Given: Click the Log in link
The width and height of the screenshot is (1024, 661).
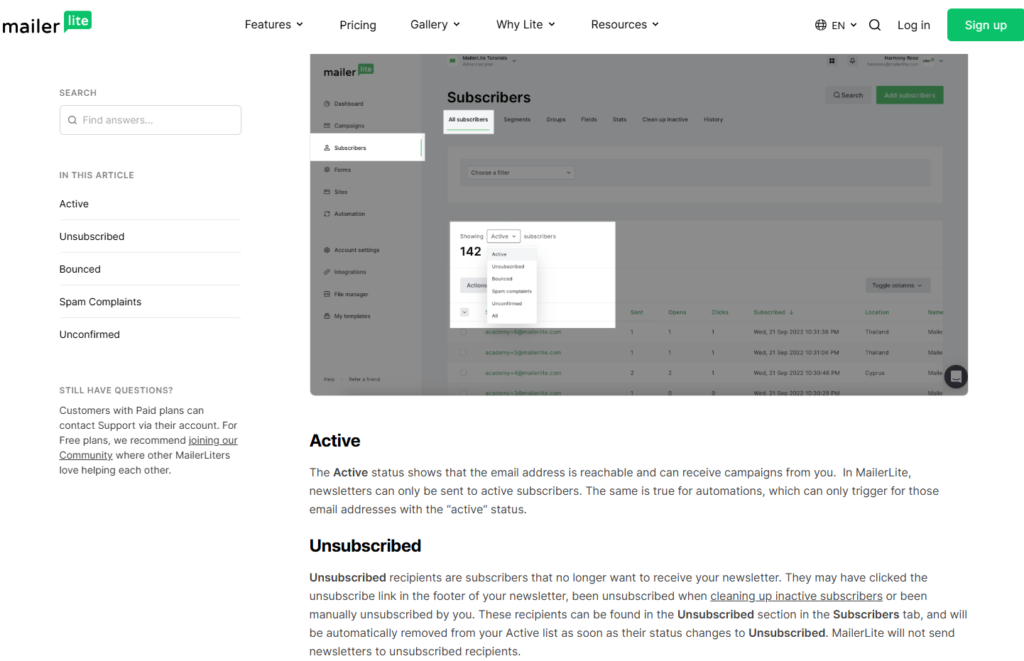Looking at the screenshot, I should click(913, 25).
